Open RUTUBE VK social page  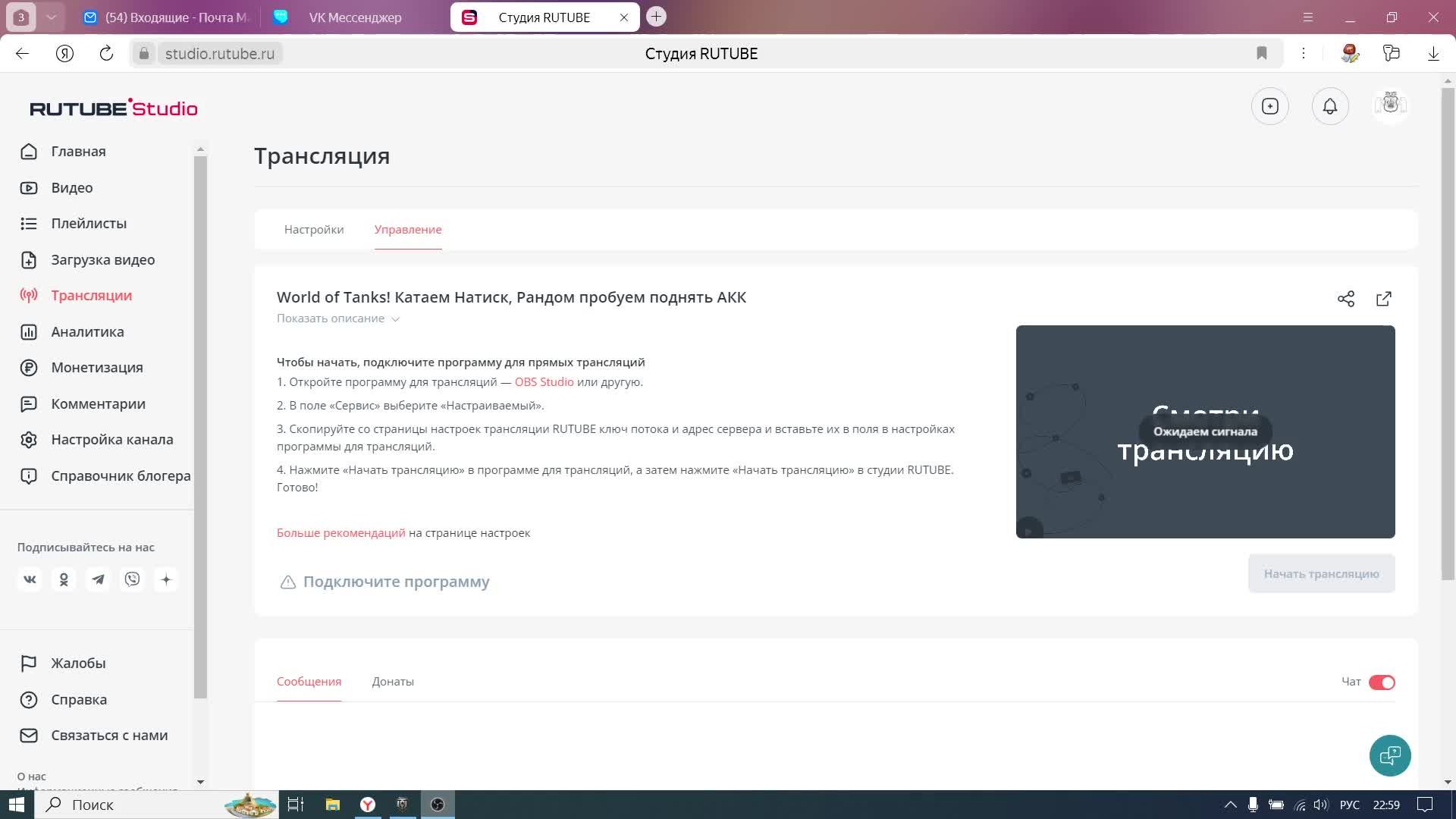30,579
